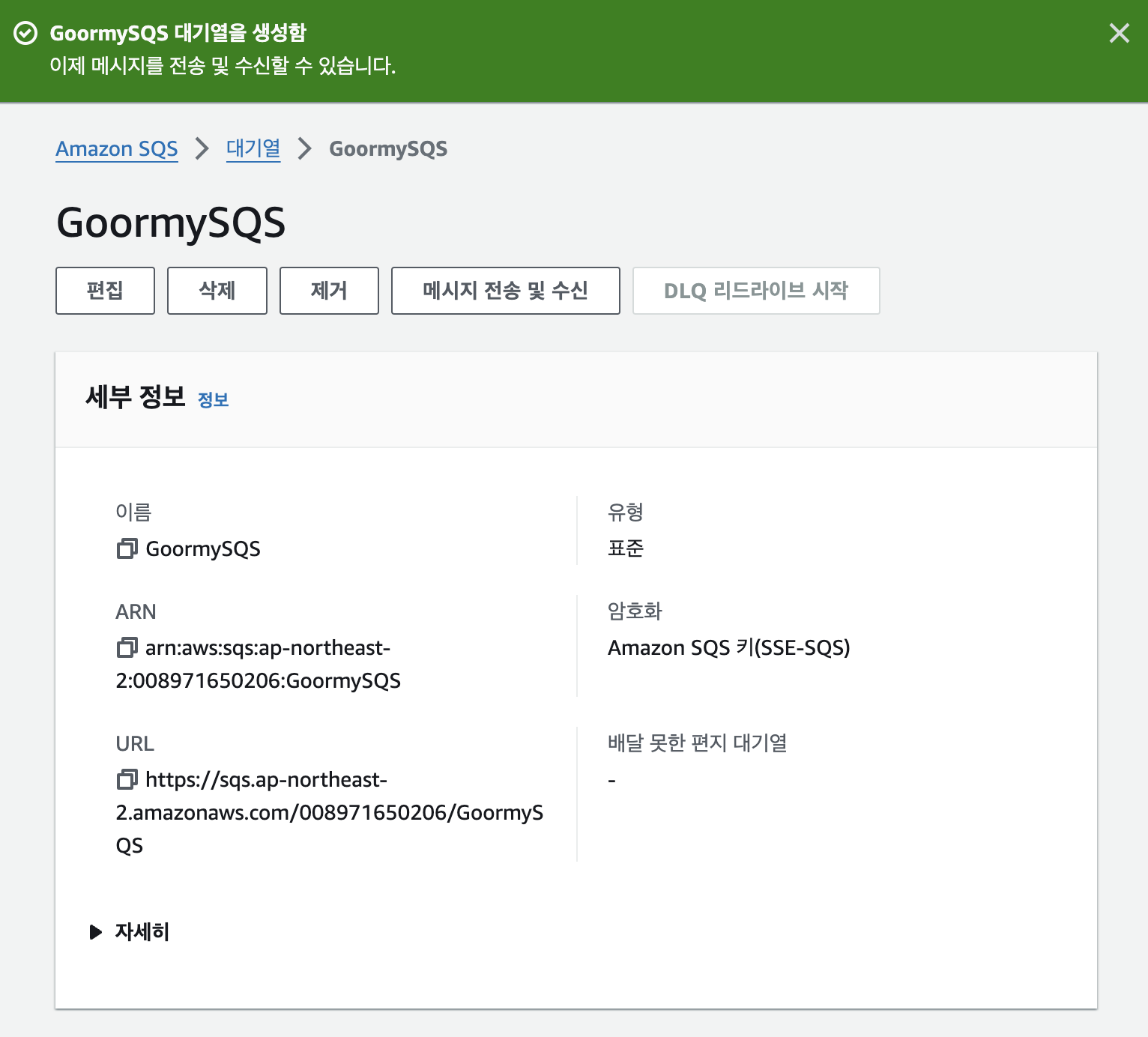Click the GoormySQS page heading

click(171, 223)
